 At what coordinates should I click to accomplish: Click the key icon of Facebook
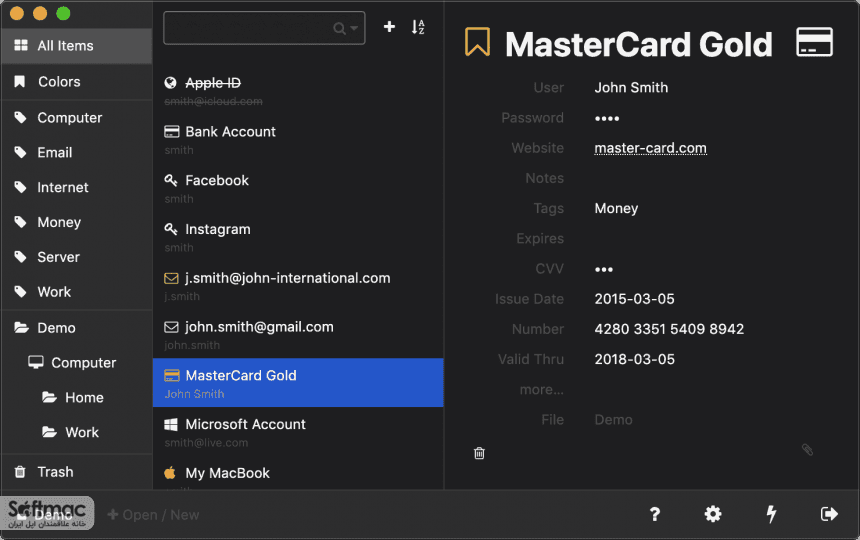[171, 180]
